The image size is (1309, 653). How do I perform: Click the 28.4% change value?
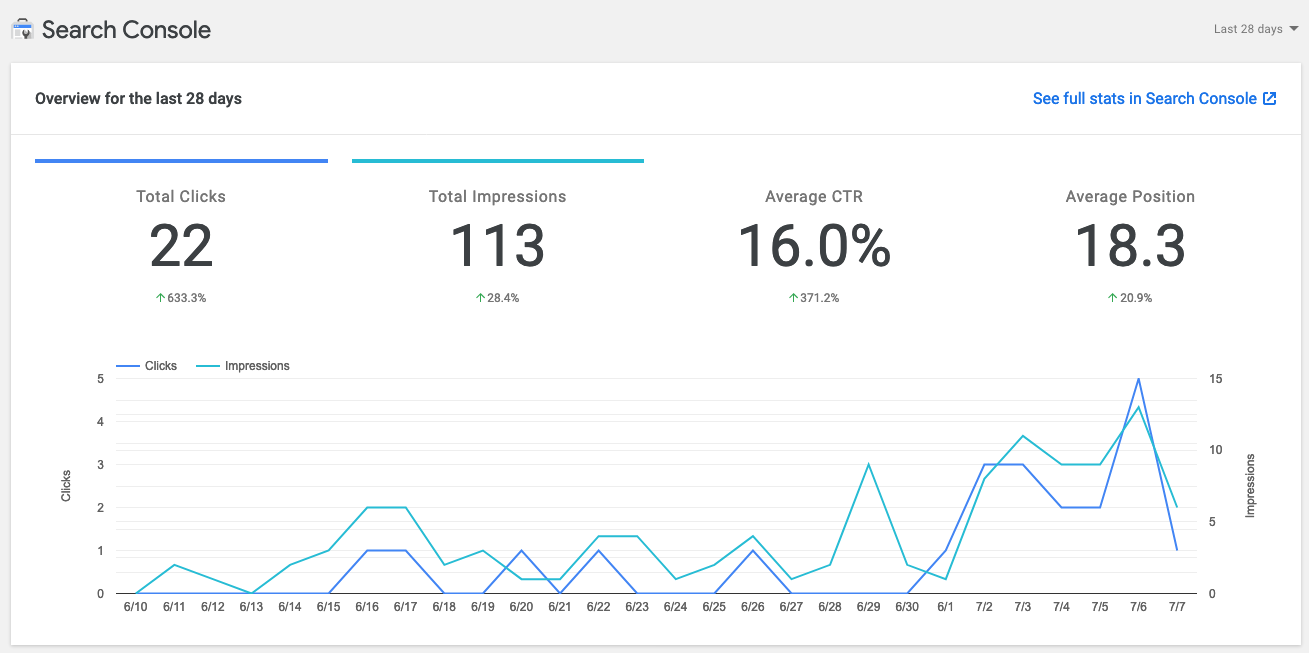pos(504,298)
